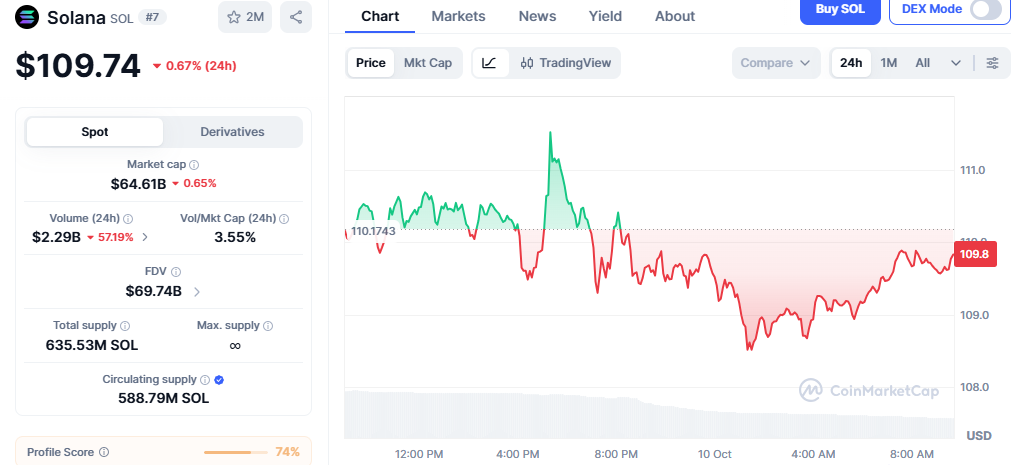The height and width of the screenshot is (465, 1011).
Task: Click the infinity max supply value
Action: (x=235, y=346)
